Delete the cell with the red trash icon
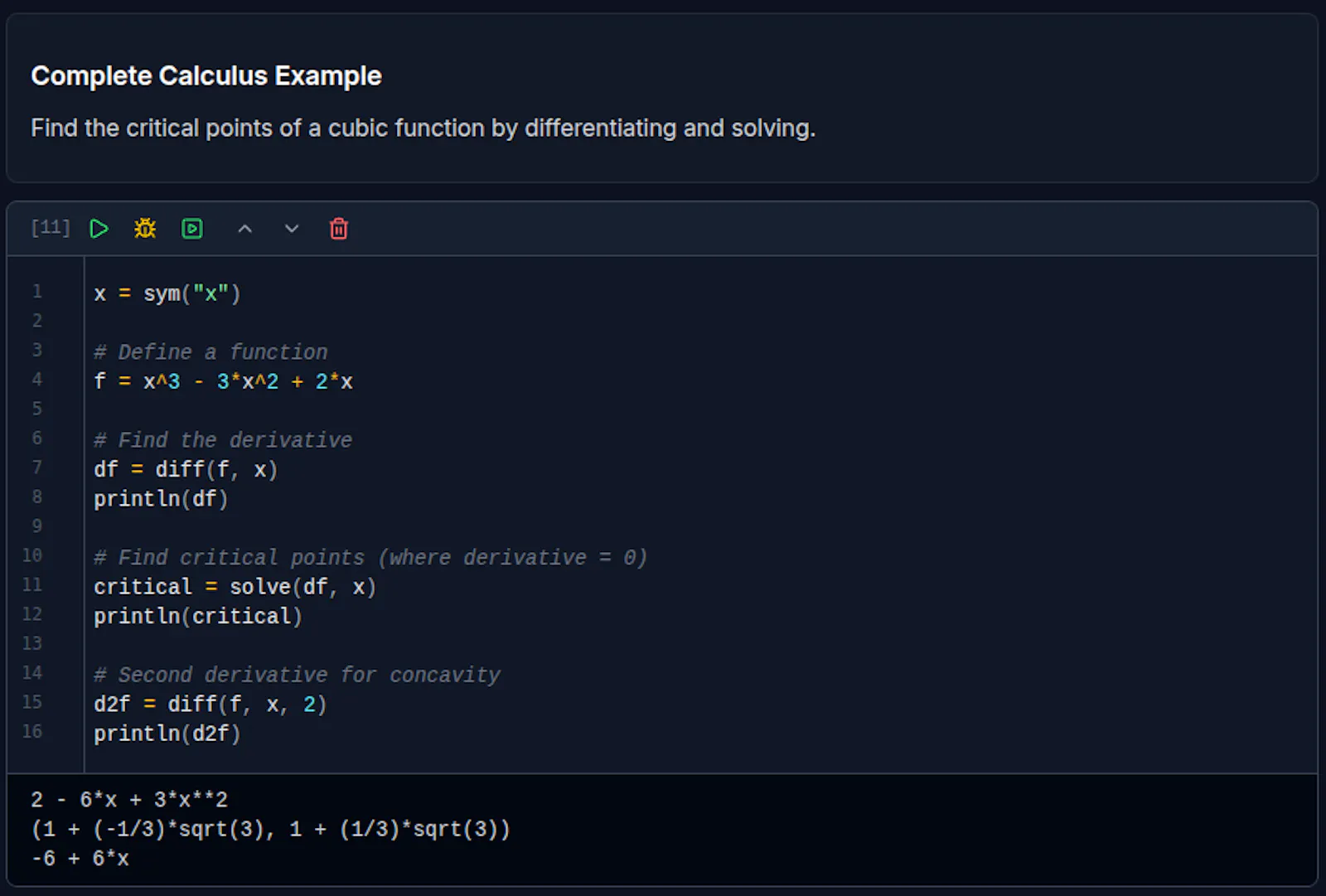1326x896 pixels. pos(339,229)
